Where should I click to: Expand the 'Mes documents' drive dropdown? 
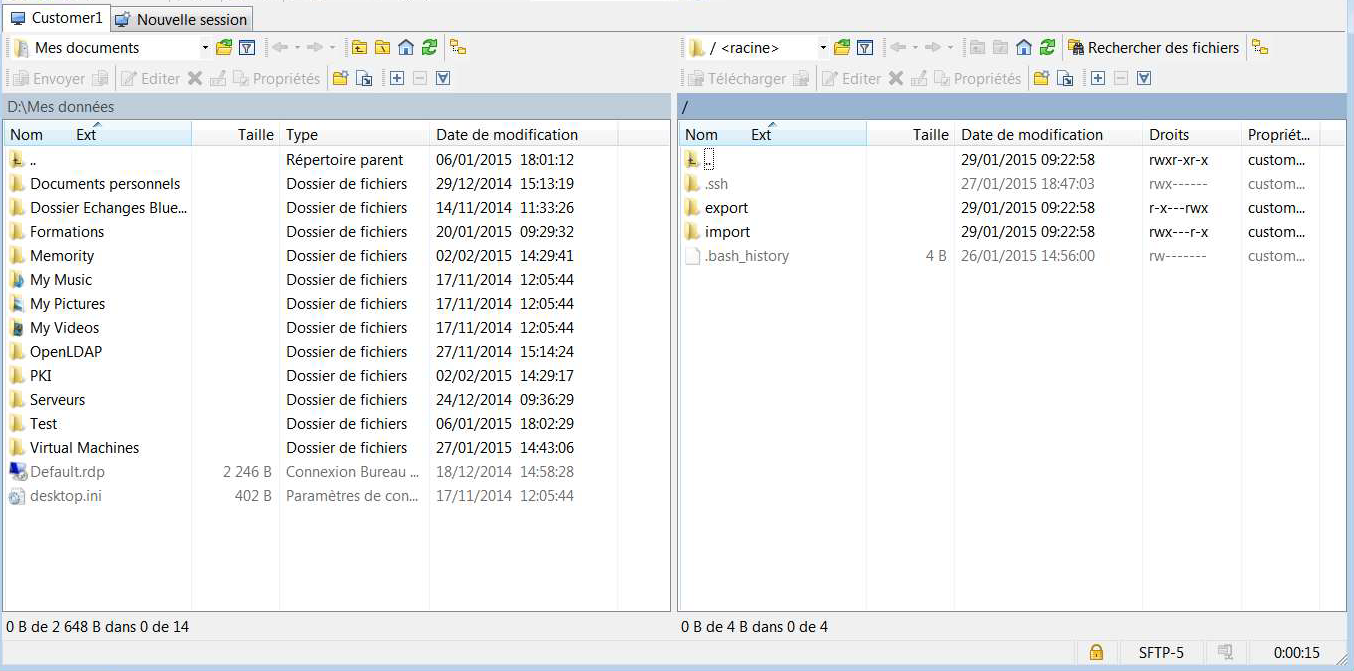[205, 48]
